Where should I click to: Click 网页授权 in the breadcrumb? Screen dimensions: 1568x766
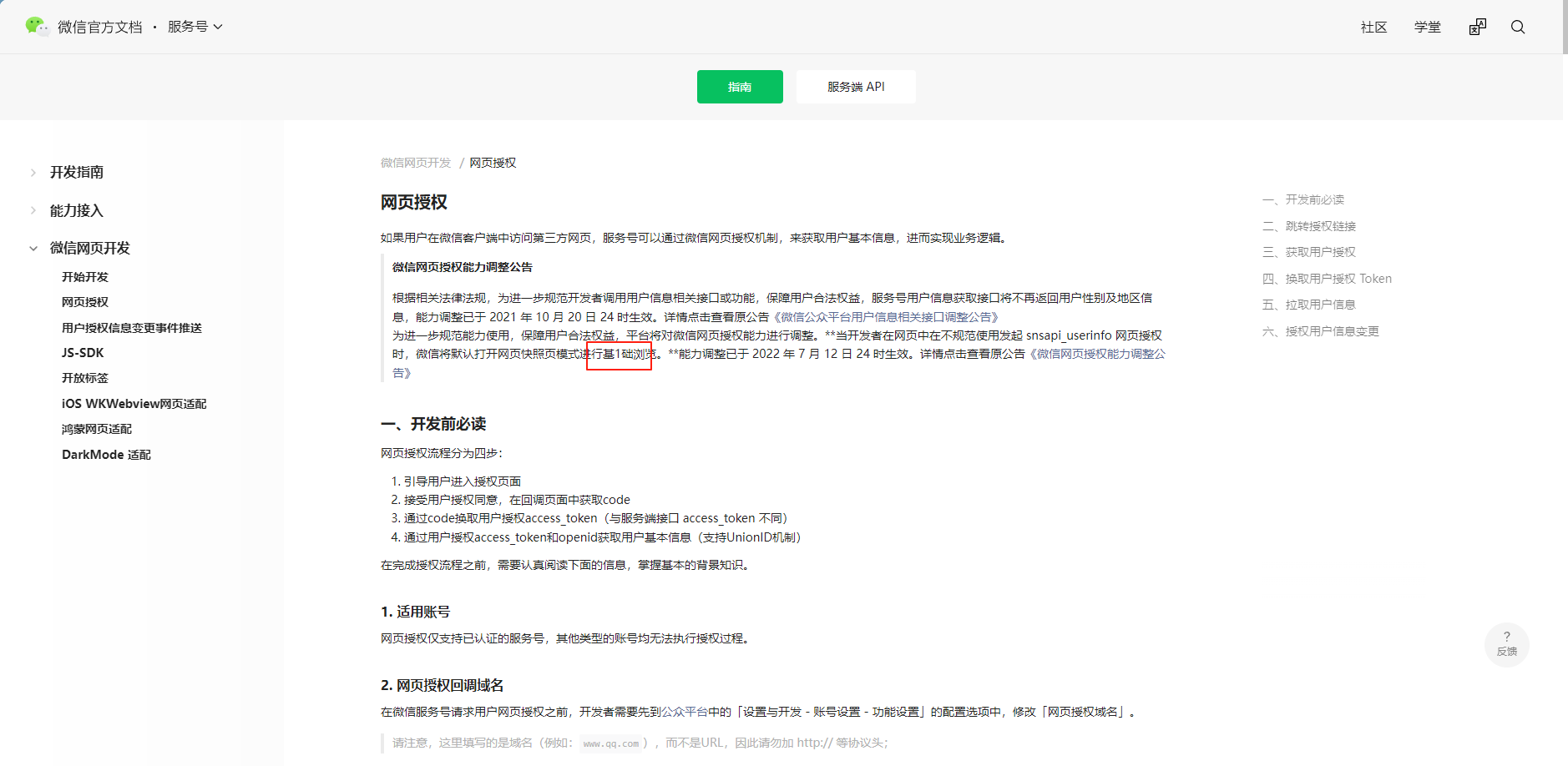click(x=493, y=163)
